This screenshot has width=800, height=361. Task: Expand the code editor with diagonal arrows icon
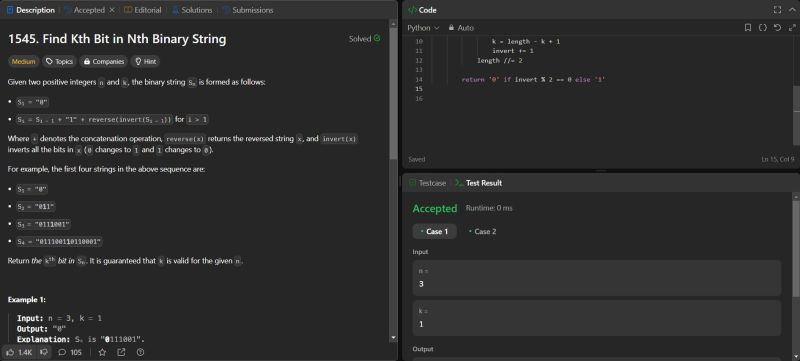click(x=792, y=28)
